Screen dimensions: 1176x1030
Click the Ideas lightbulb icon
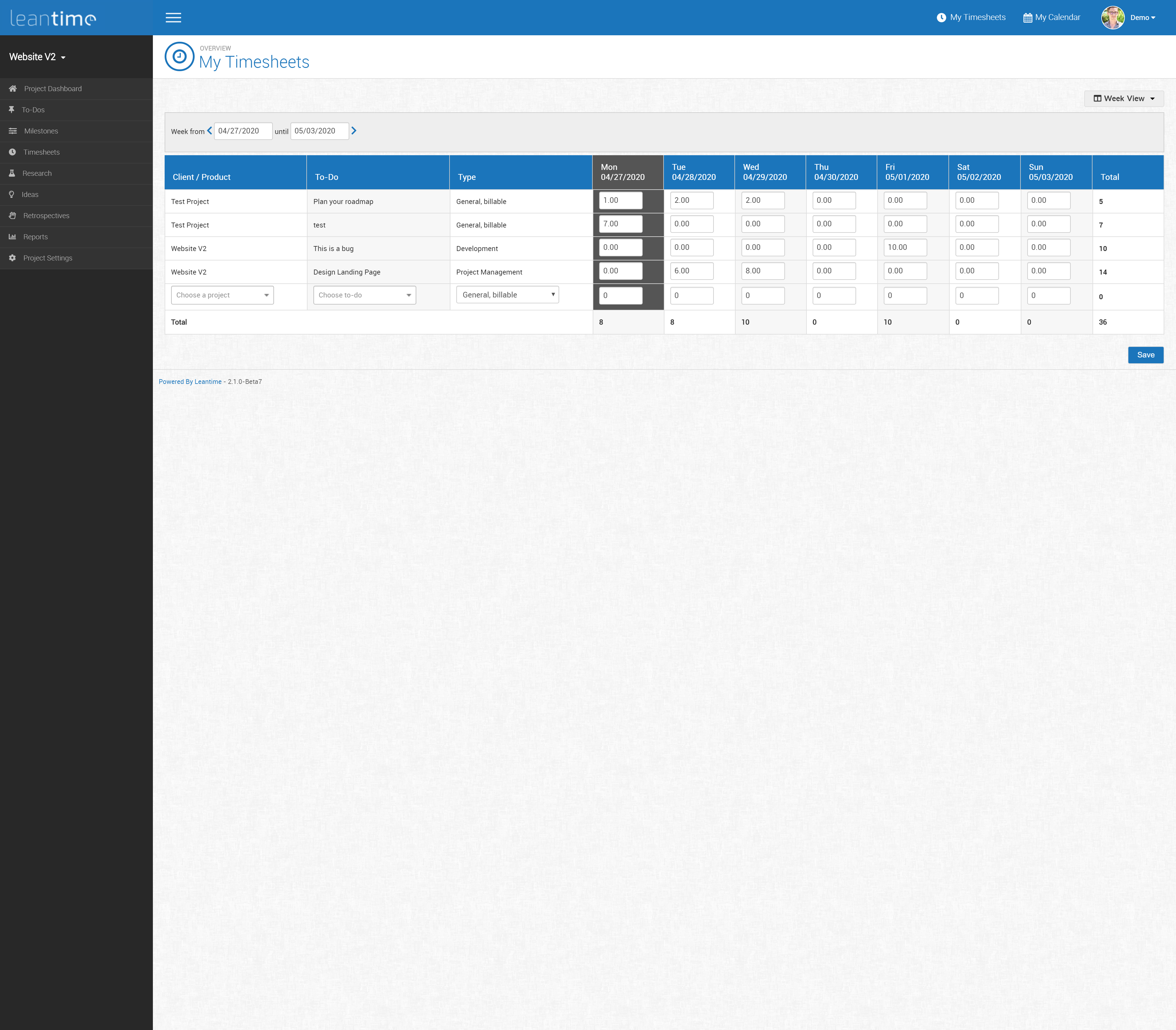tap(11, 194)
